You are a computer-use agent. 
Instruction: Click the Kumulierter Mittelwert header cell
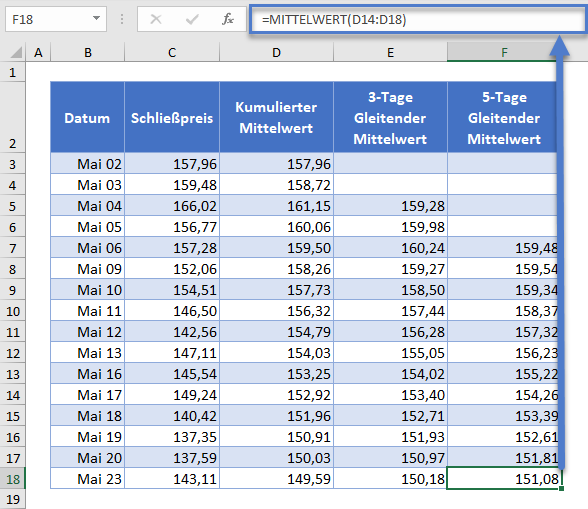point(276,117)
